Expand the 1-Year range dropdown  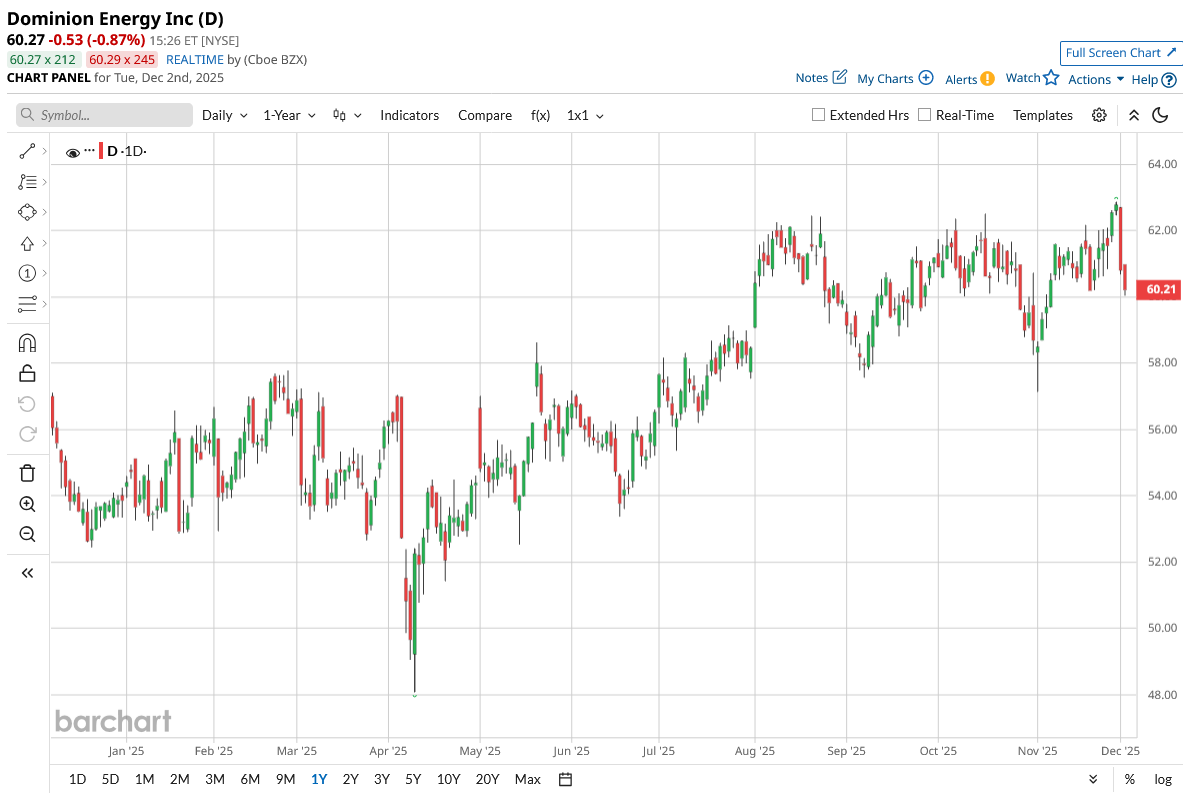[x=289, y=115]
